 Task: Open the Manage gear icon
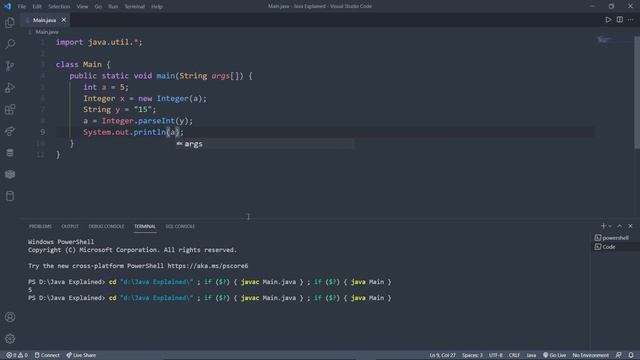click(x=10, y=339)
